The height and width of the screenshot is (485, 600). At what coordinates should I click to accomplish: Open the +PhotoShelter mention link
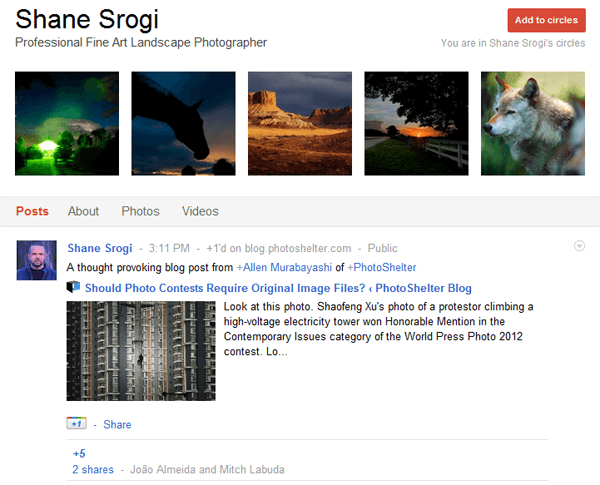click(382, 268)
